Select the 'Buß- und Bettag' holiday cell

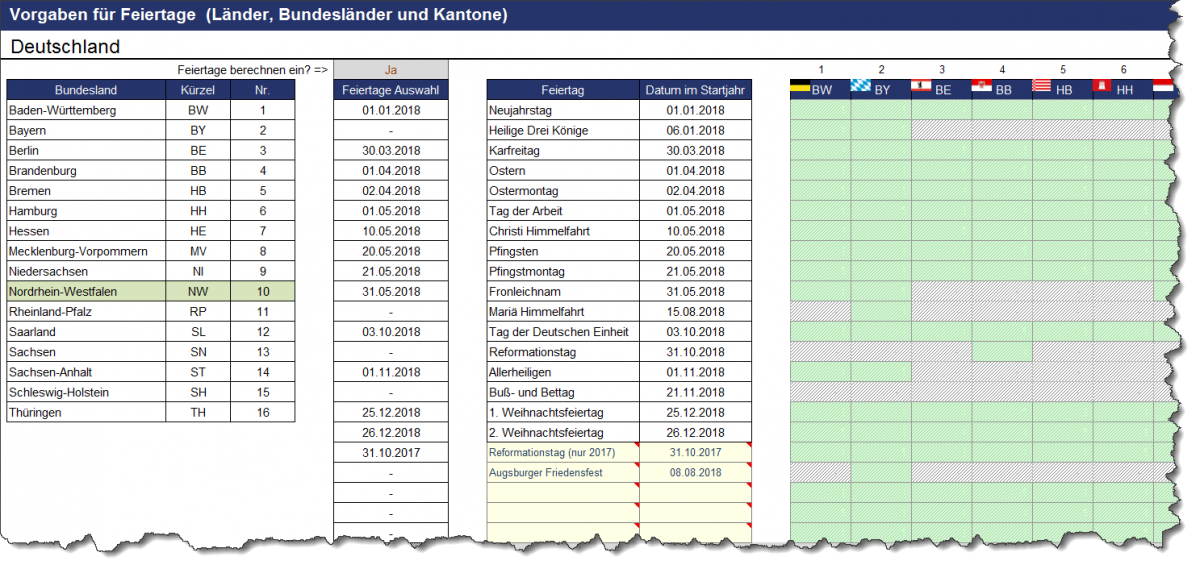tap(563, 392)
